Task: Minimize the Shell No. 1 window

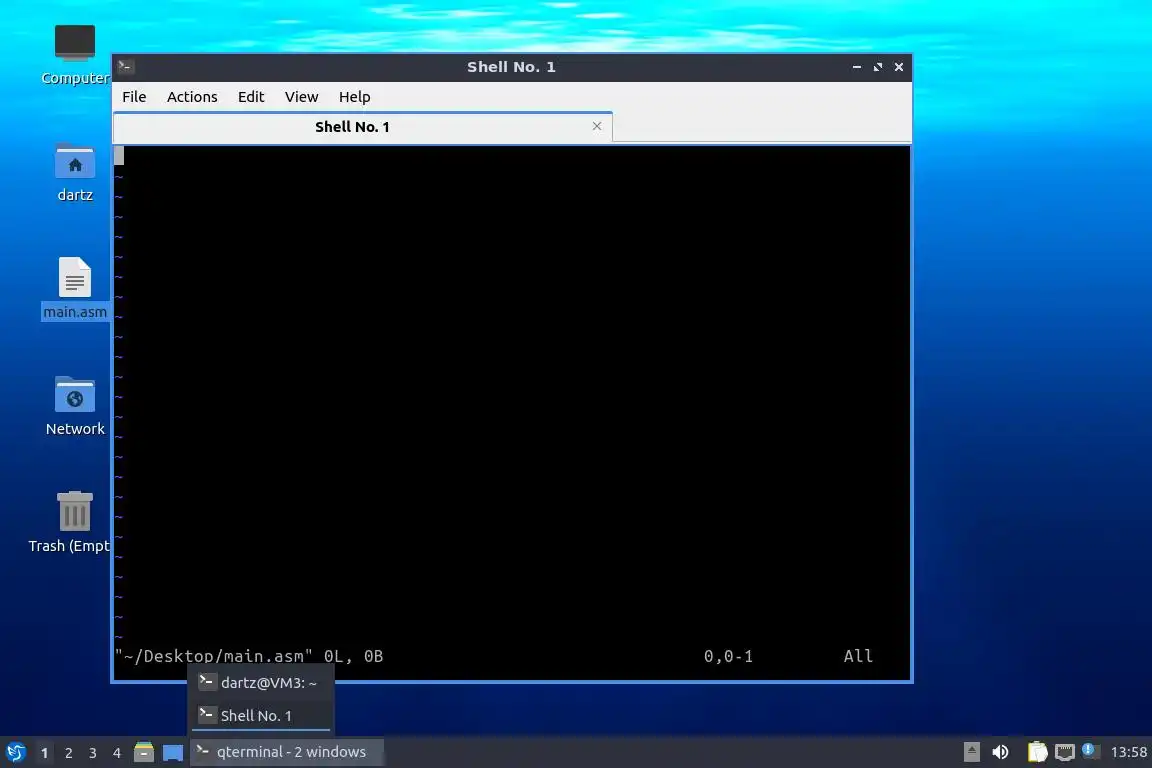Action: click(857, 67)
